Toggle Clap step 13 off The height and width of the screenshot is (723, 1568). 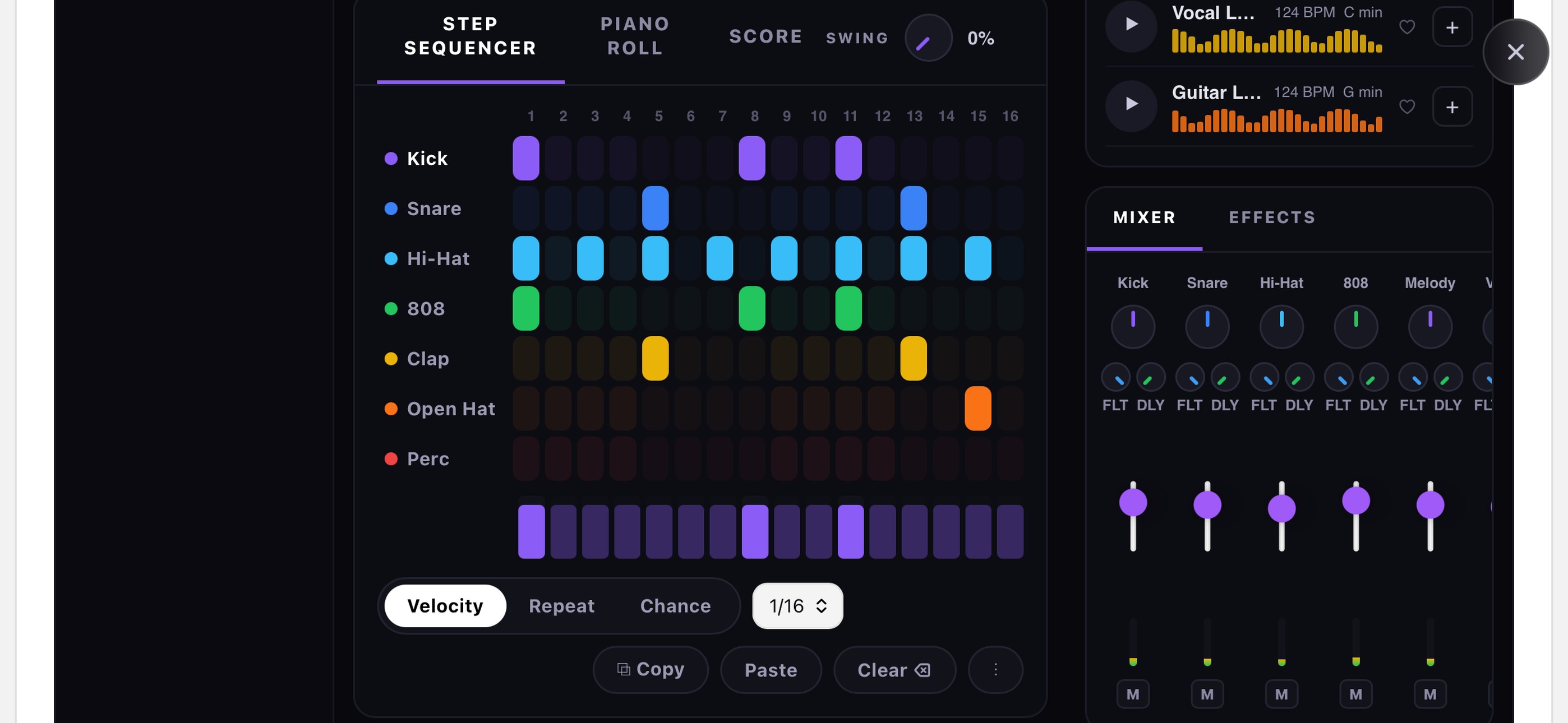[x=913, y=359]
